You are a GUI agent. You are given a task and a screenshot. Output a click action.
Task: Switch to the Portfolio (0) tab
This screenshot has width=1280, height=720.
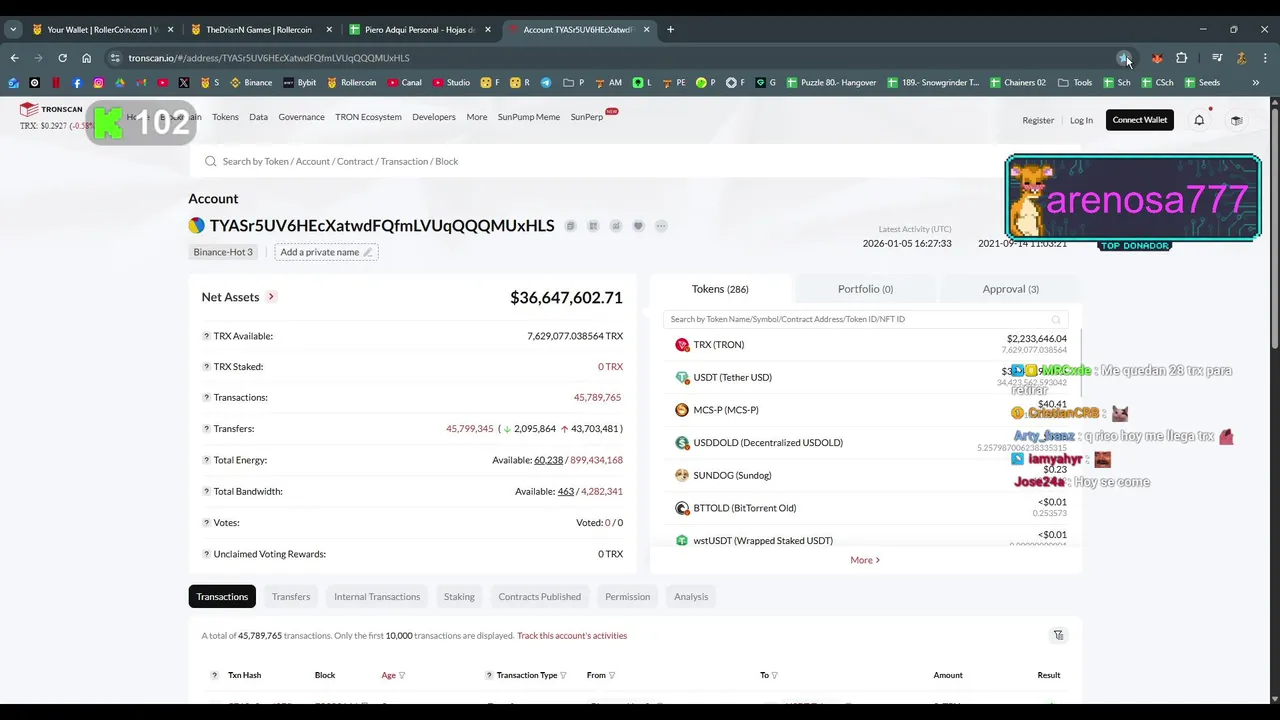865,289
